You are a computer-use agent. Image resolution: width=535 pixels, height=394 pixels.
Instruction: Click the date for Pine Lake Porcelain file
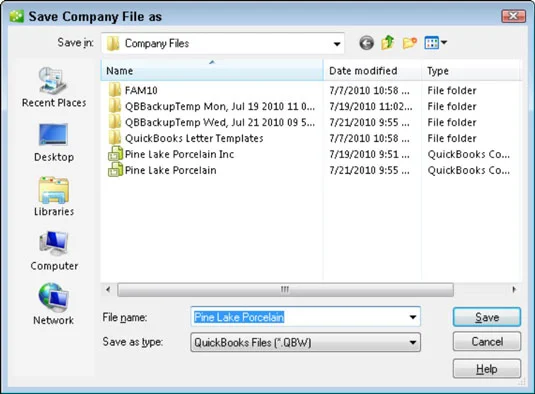tap(369, 170)
